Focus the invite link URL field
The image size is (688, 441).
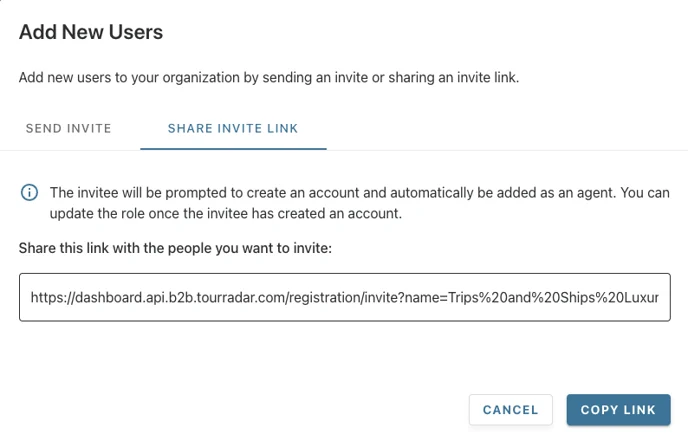[344, 298]
